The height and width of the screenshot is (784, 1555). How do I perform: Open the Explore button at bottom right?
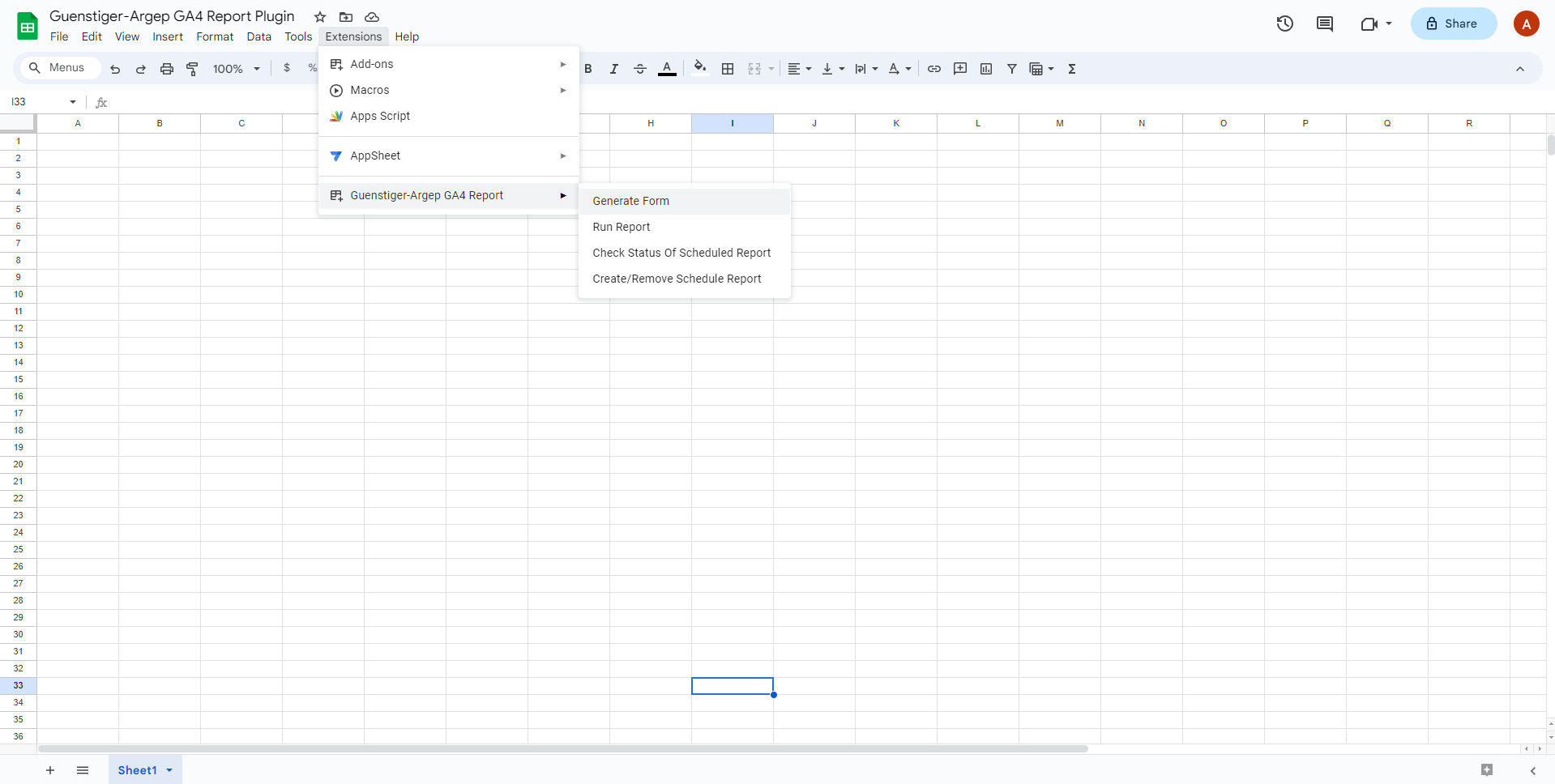[x=1487, y=770]
